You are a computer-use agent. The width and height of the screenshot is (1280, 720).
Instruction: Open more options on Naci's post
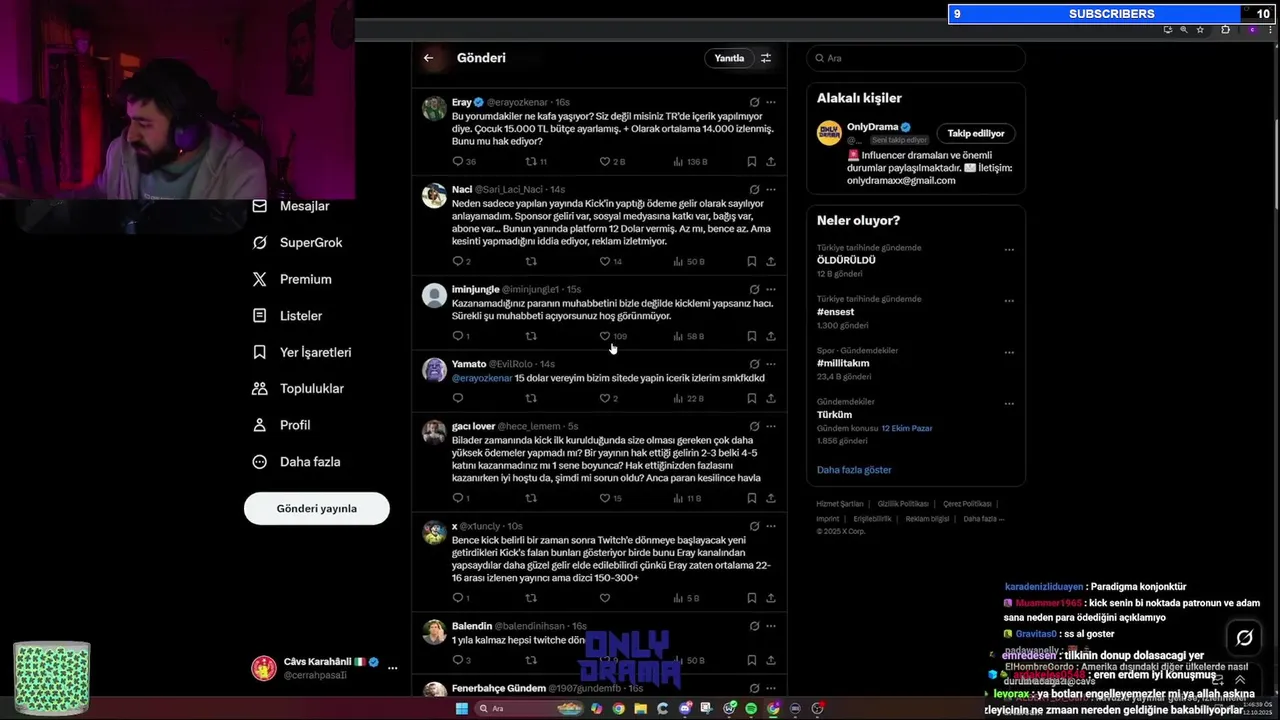771,189
